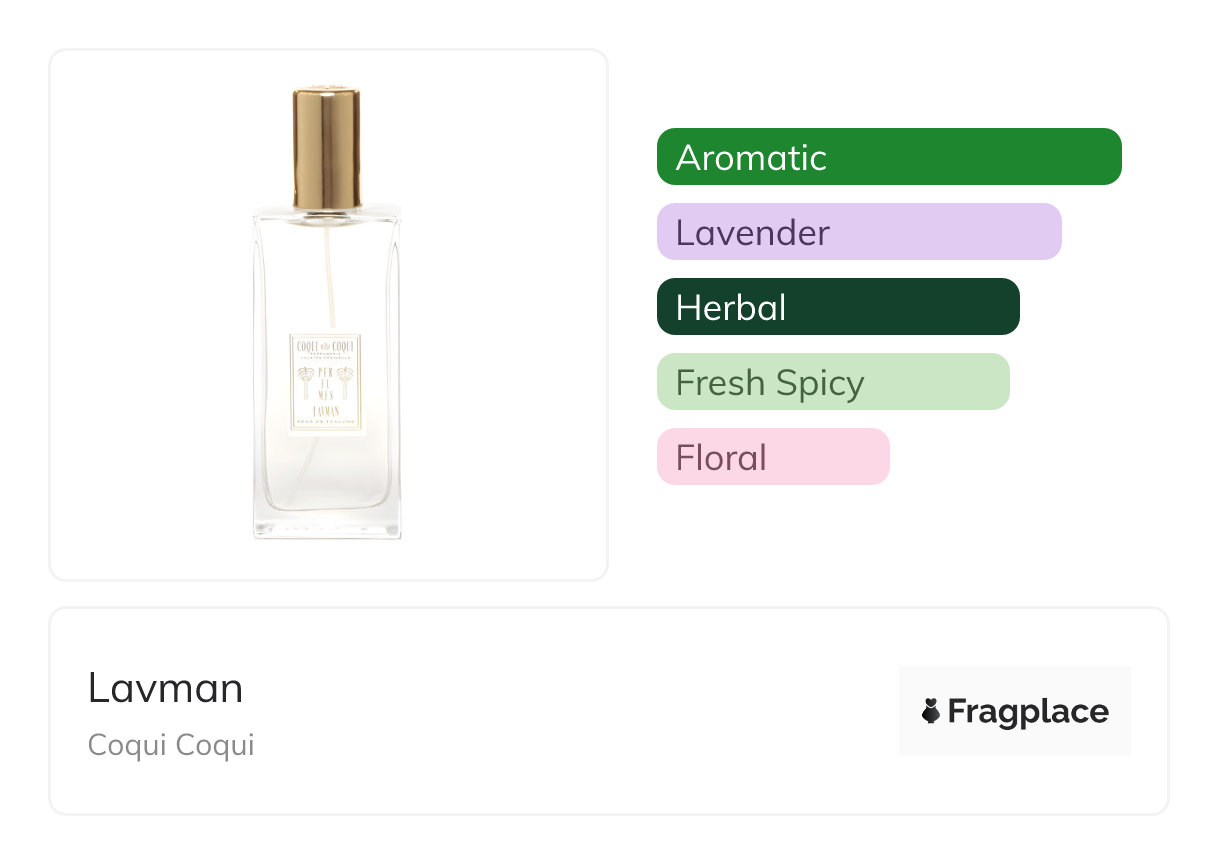
Task: Click the LAVMAN text on the bottle label
Action: tap(326, 410)
